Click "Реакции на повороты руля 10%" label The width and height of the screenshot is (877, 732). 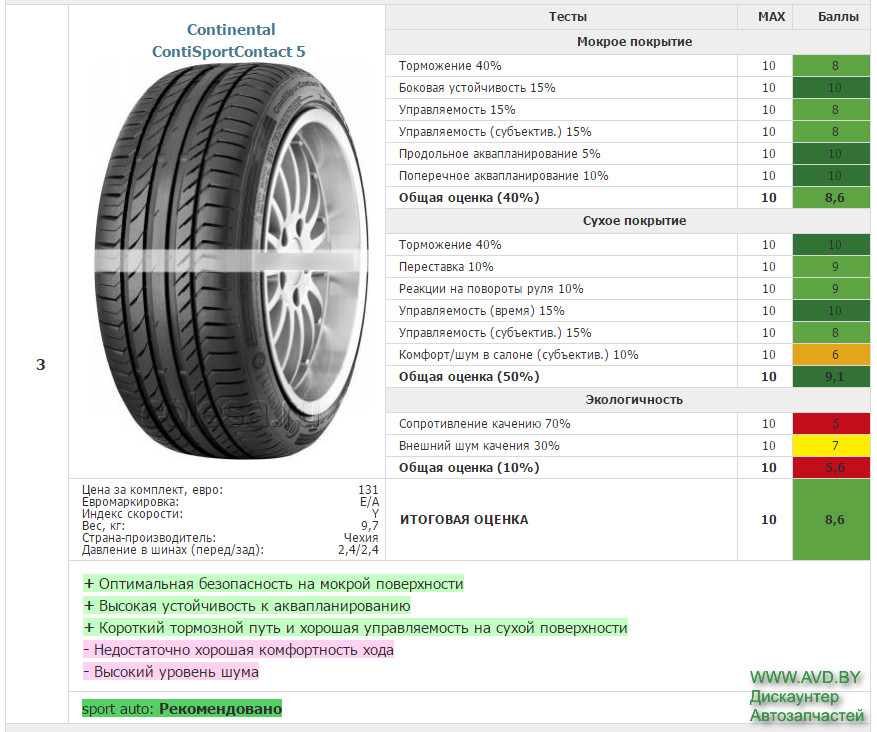click(491, 289)
